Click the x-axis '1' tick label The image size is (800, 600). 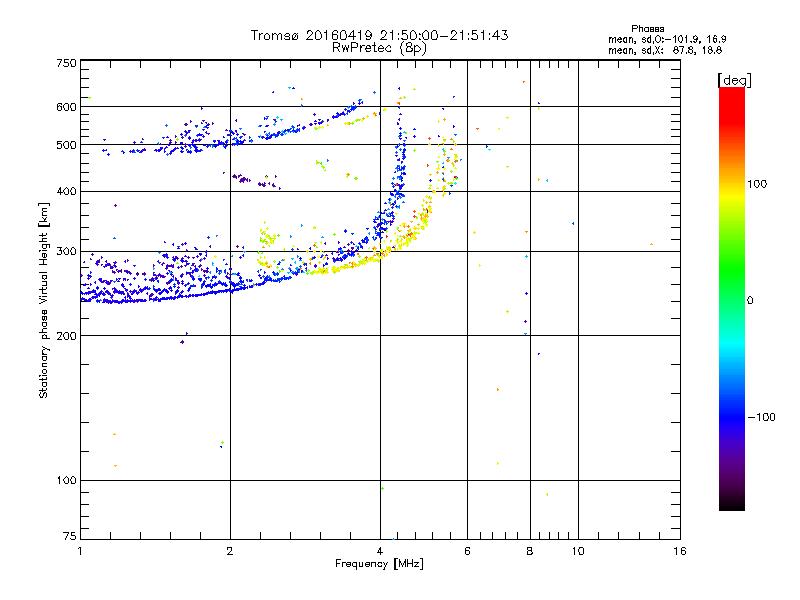pyautogui.click(x=80, y=551)
